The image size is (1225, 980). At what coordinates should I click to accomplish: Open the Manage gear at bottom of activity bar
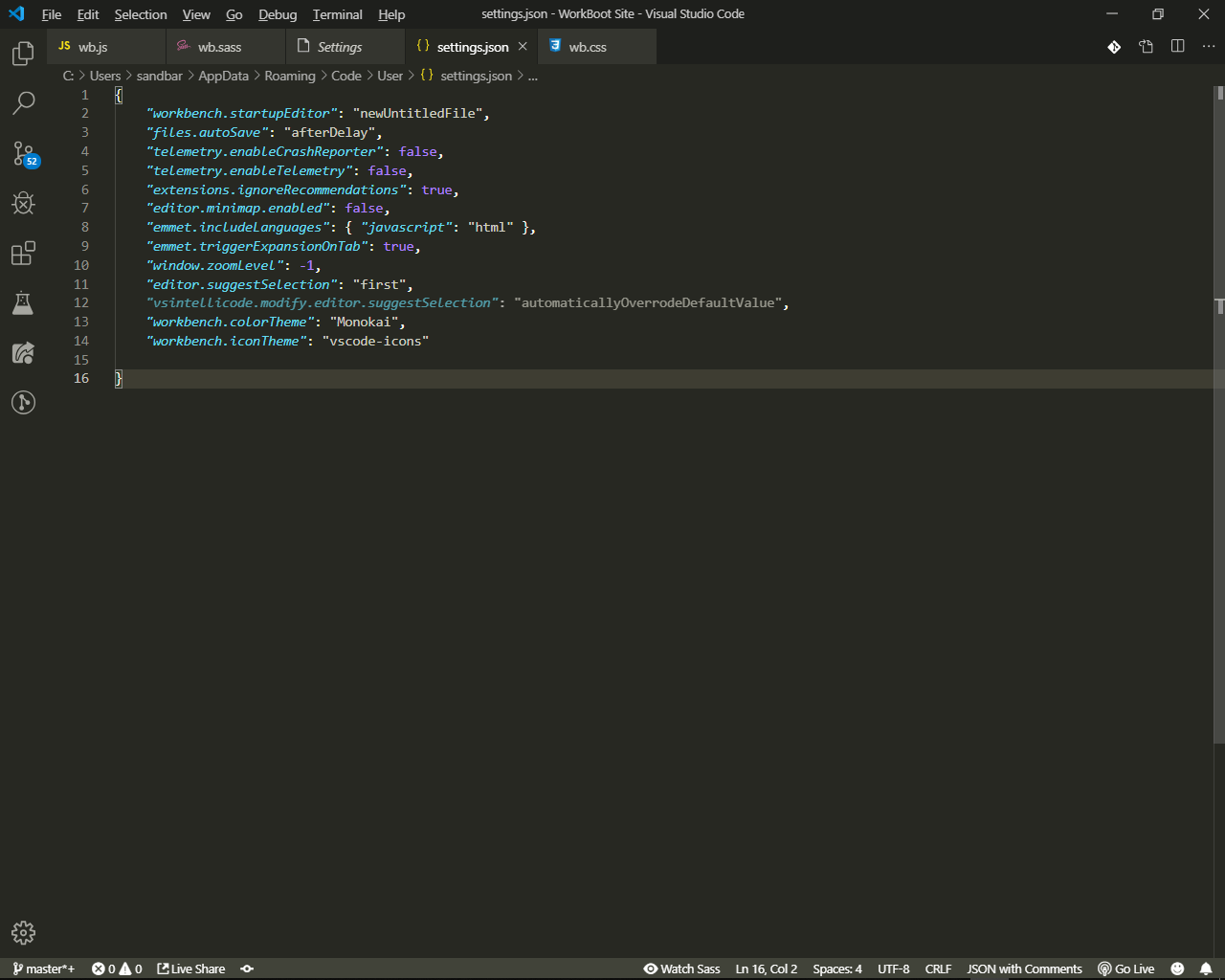tap(23, 933)
